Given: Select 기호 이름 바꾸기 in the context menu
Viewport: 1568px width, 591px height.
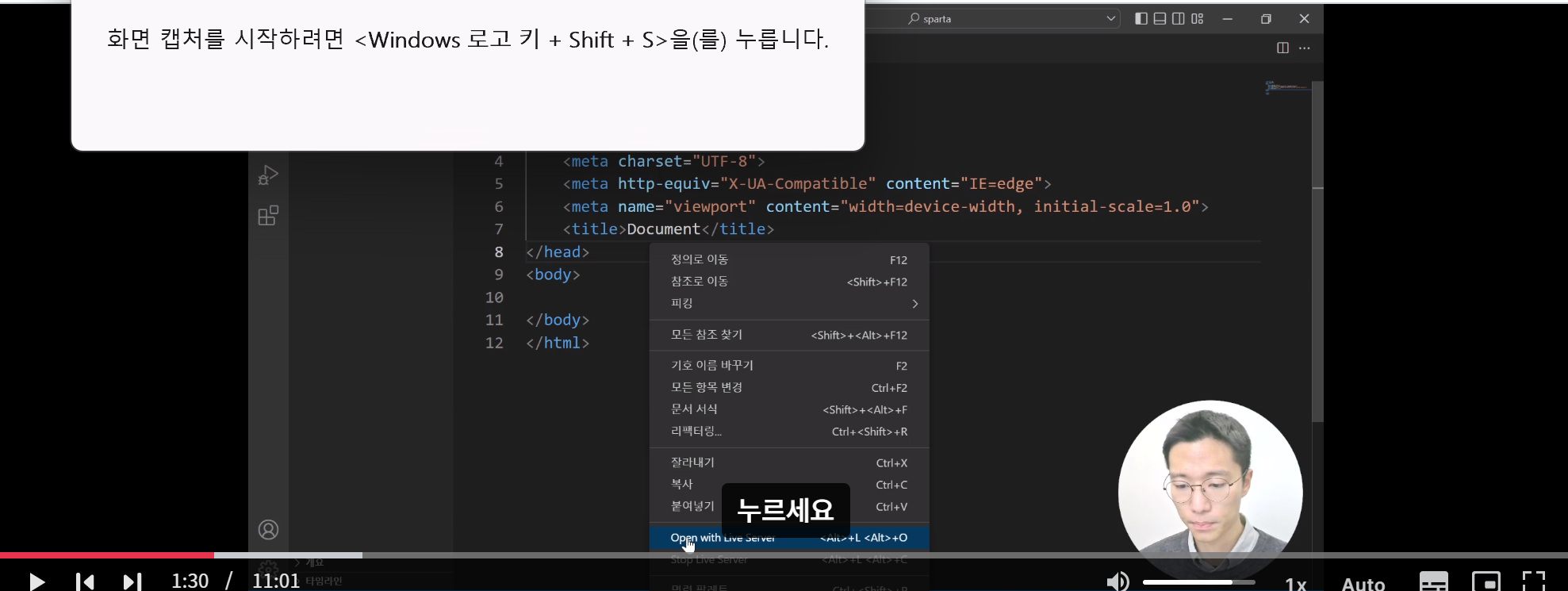Looking at the screenshot, I should [789, 366].
